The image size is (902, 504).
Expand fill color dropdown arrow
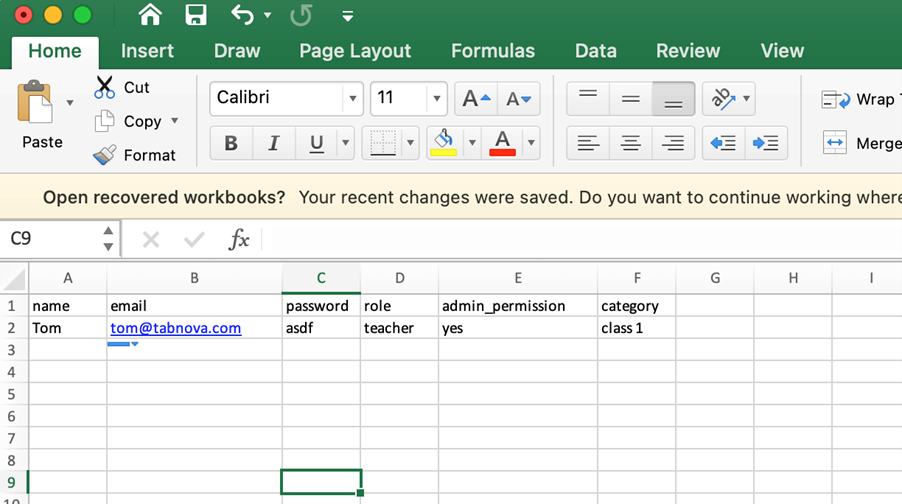[x=472, y=142]
